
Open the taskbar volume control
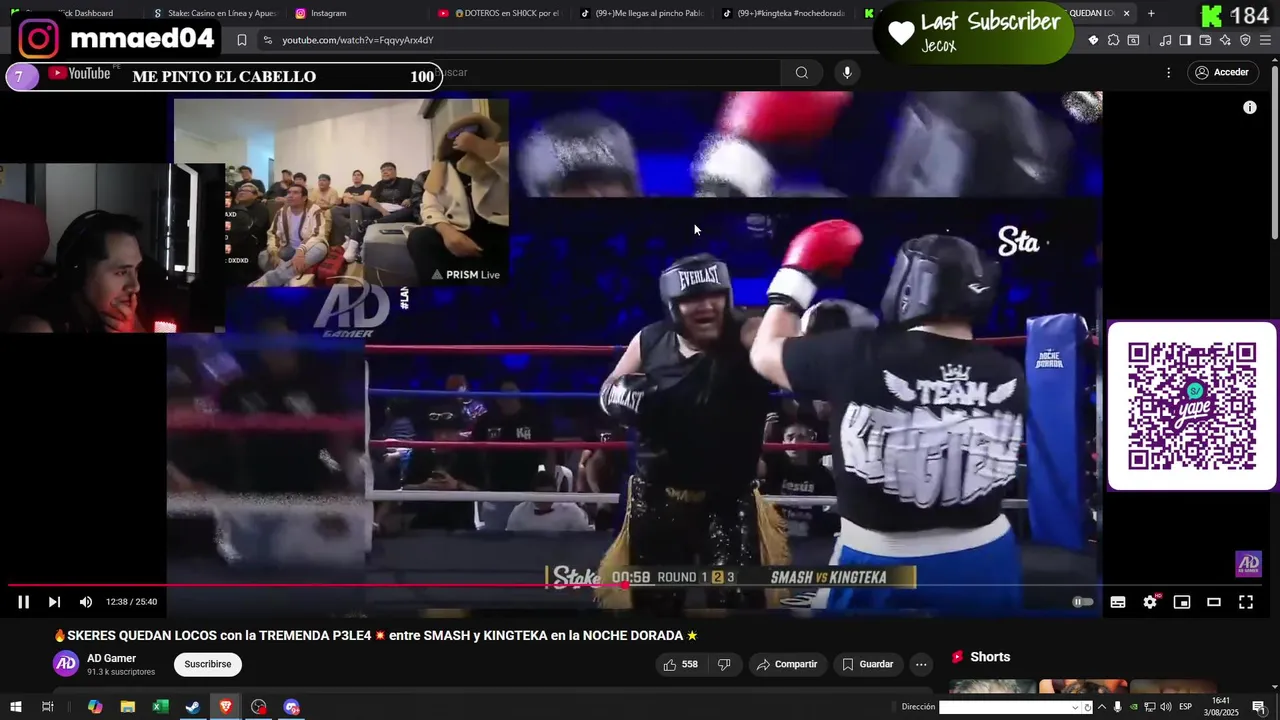click(x=1166, y=707)
